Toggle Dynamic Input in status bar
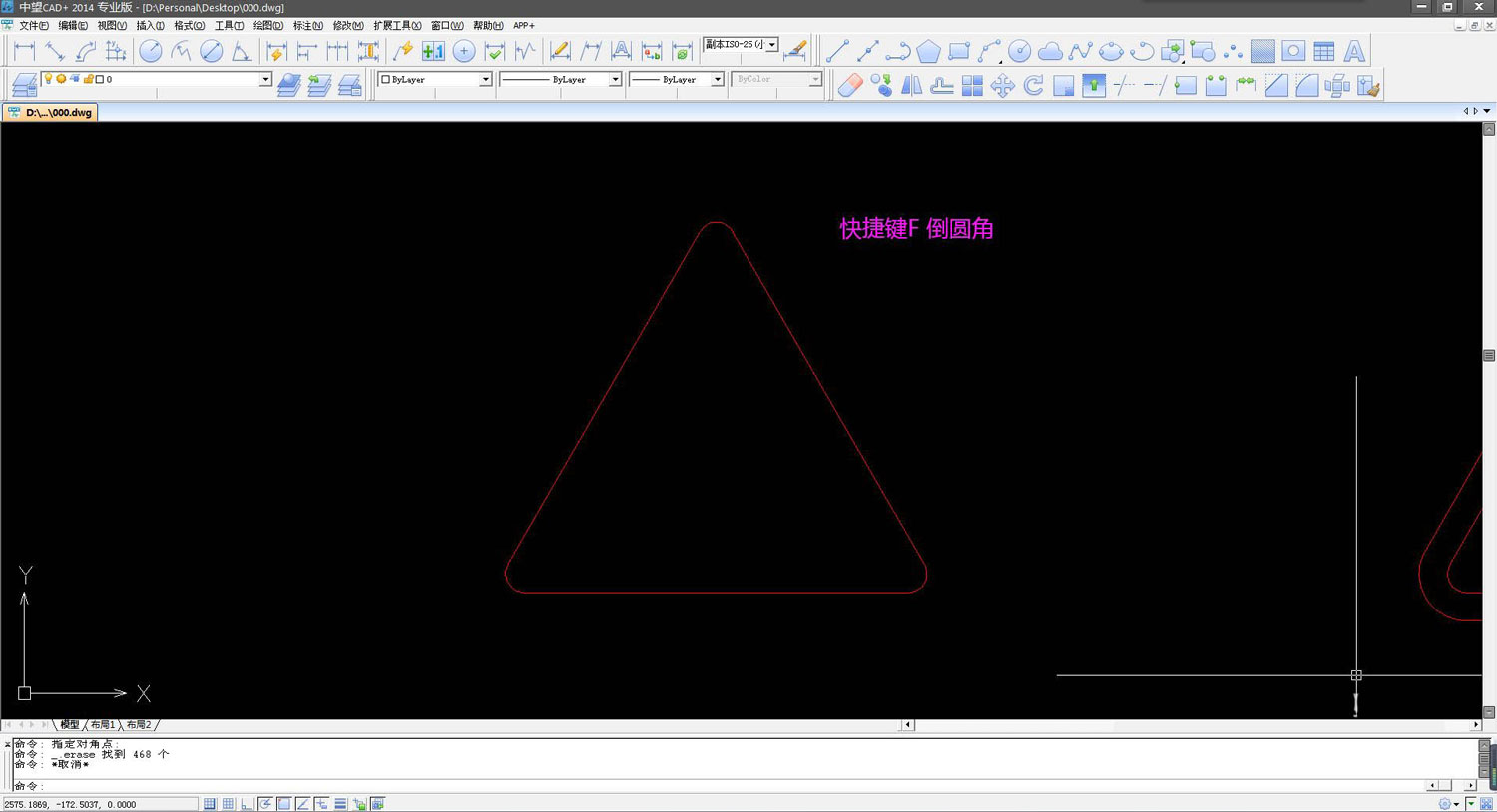The width and height of the screenshot is (1497, 812). (x=322, y=804)
